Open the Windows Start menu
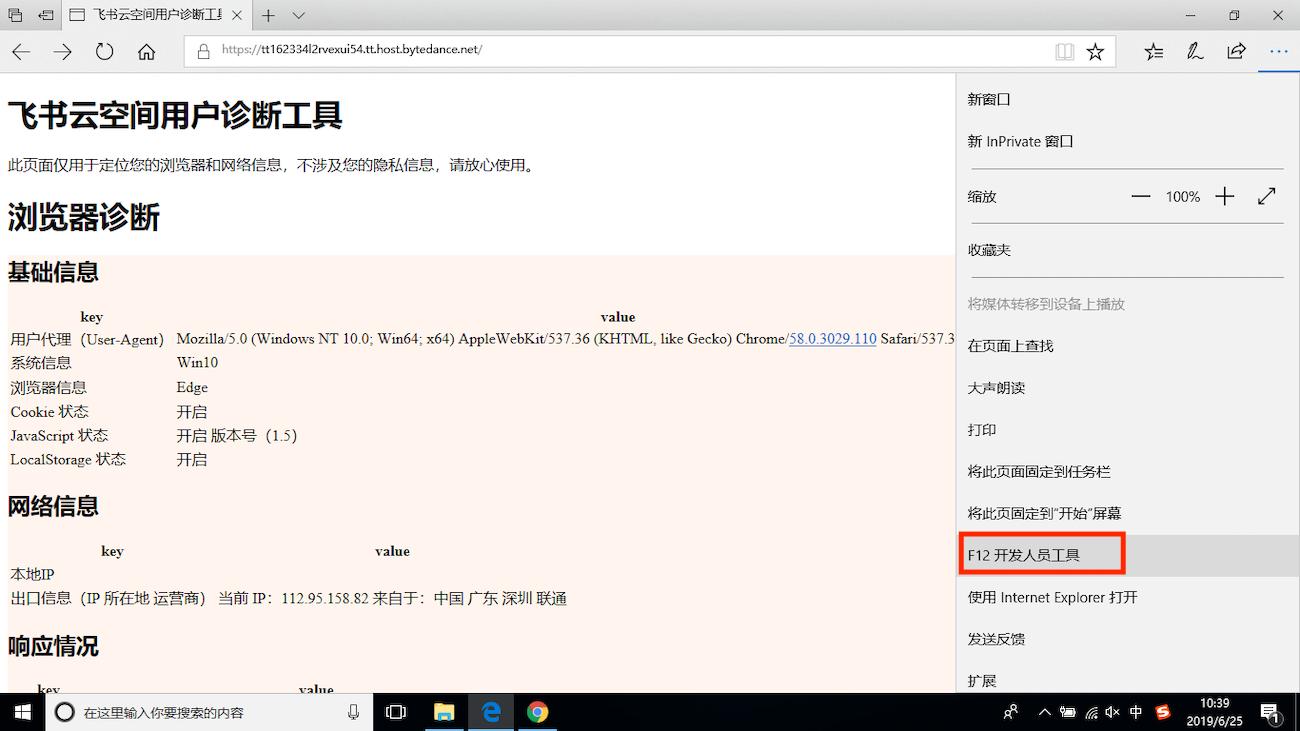1300x731 pixels. point(22,712)
